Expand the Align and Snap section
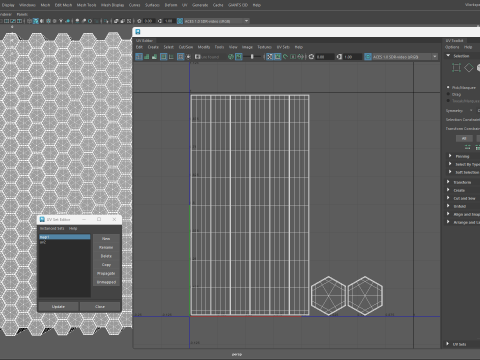480x360 pixels. (448, 214)
